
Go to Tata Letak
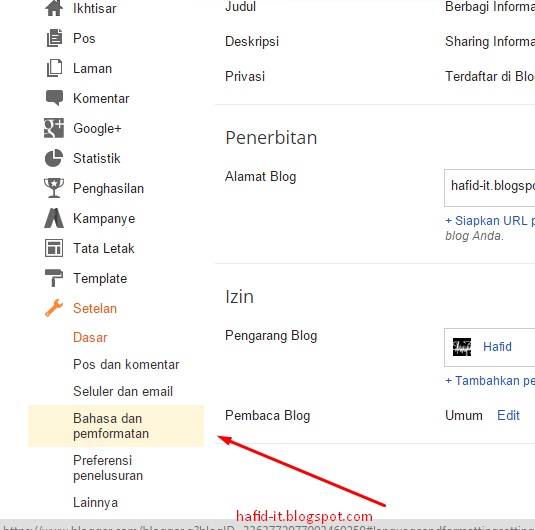[104, 248]
